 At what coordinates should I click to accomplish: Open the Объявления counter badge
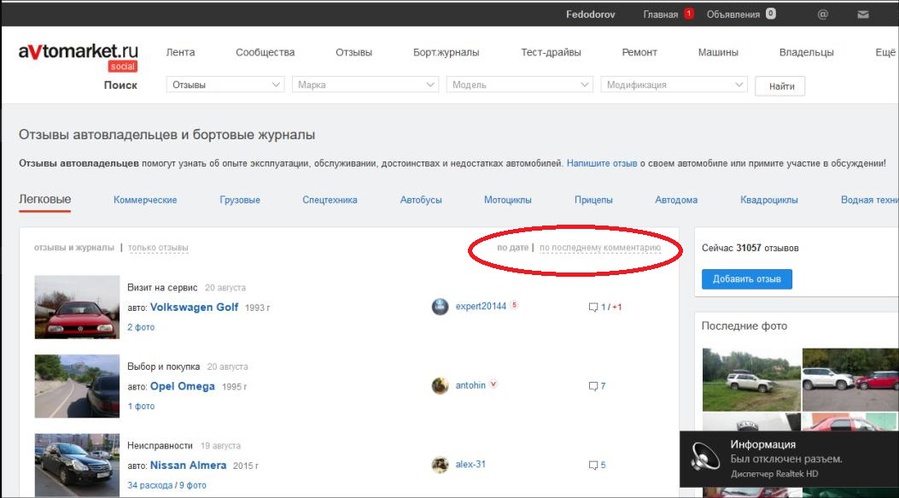click(771, 14)
